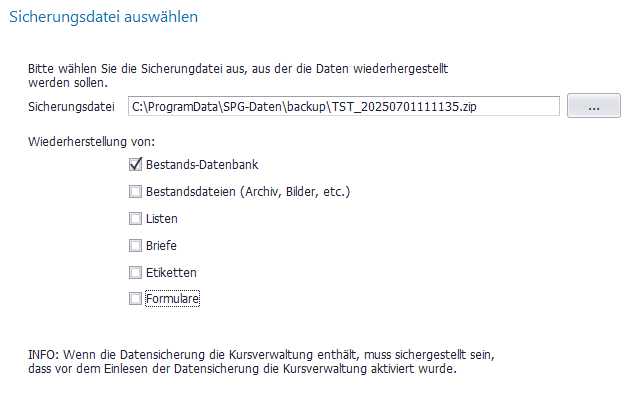Click the "Bestandsdateien (Archiv, Bilder, etc.)" label text
Viewport: 632px width, 418px height.
248,191
